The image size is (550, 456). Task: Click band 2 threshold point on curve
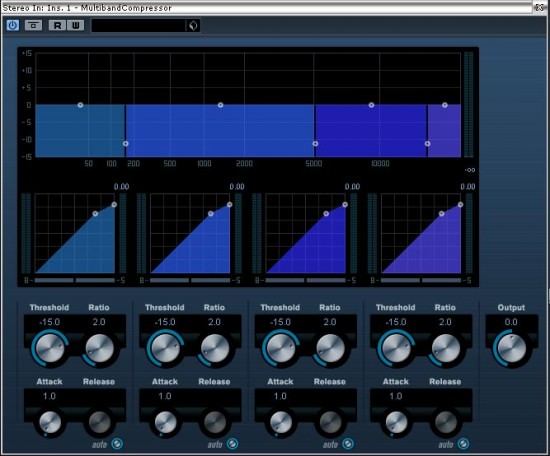[x=210, y=214]
